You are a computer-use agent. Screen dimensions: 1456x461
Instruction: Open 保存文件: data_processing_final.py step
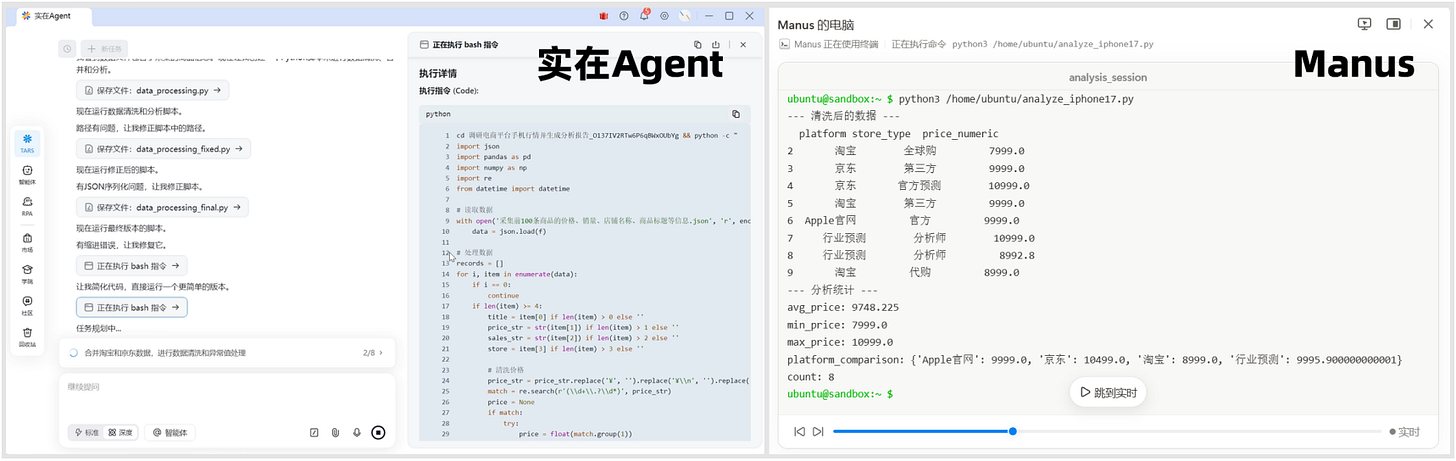[163, 208]
